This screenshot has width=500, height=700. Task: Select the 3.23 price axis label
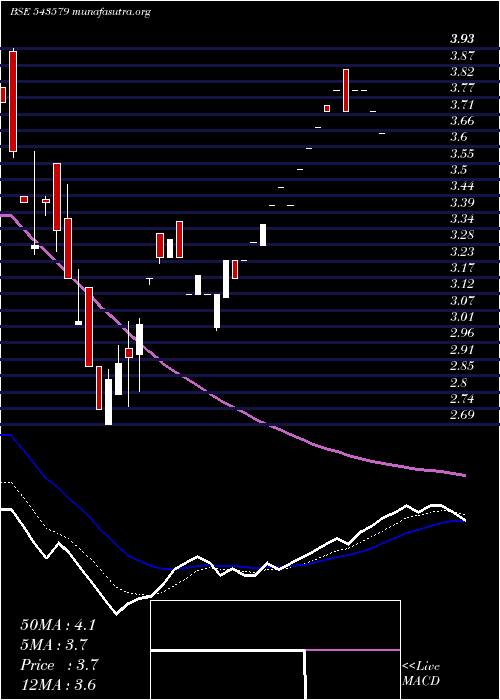click(462, 252)
